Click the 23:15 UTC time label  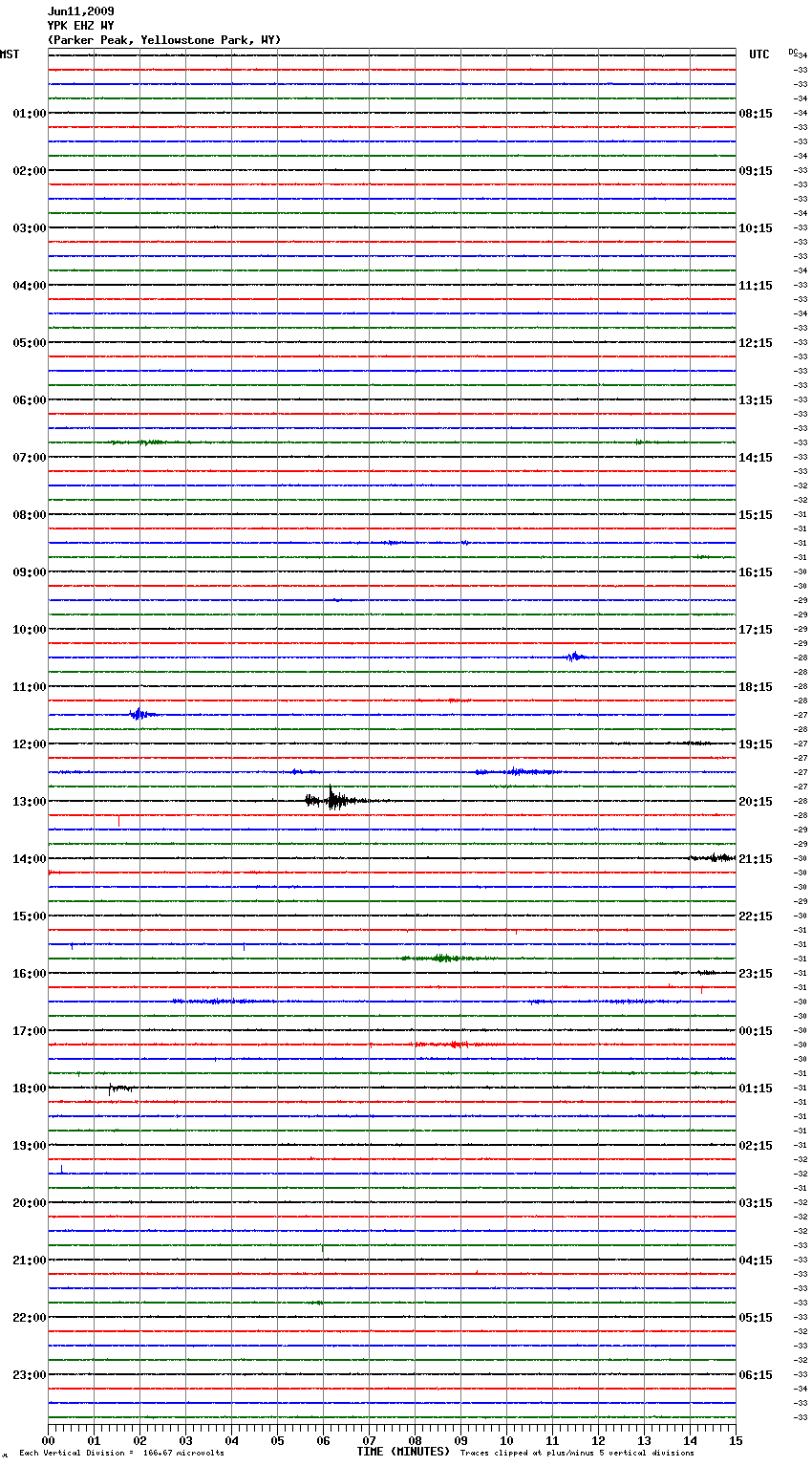click(756, 974)
